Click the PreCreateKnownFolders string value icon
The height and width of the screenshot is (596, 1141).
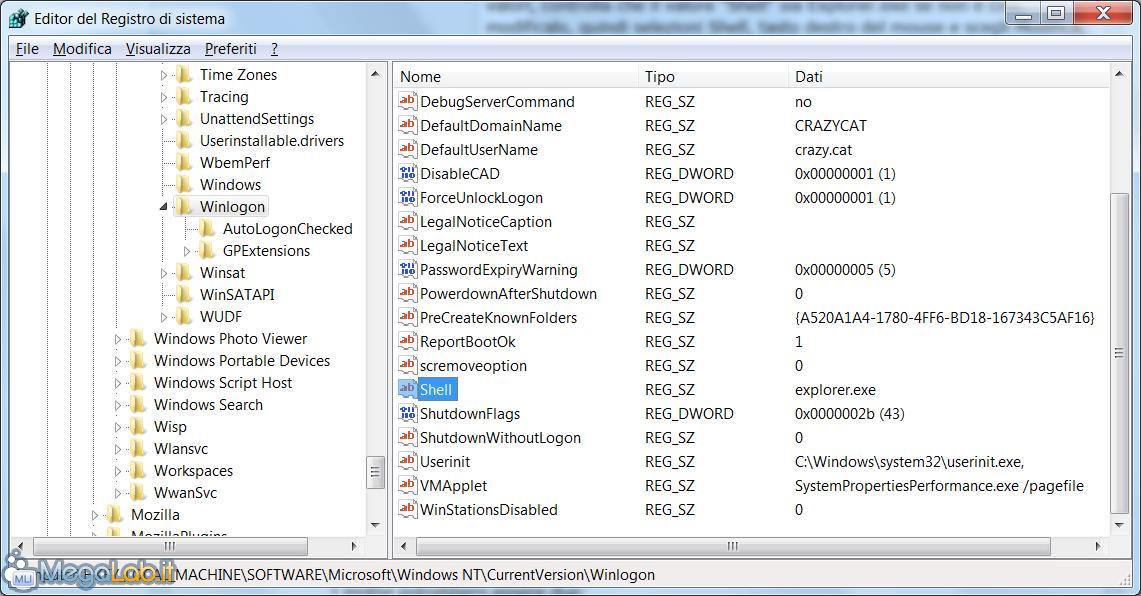[x=408, y=317]
